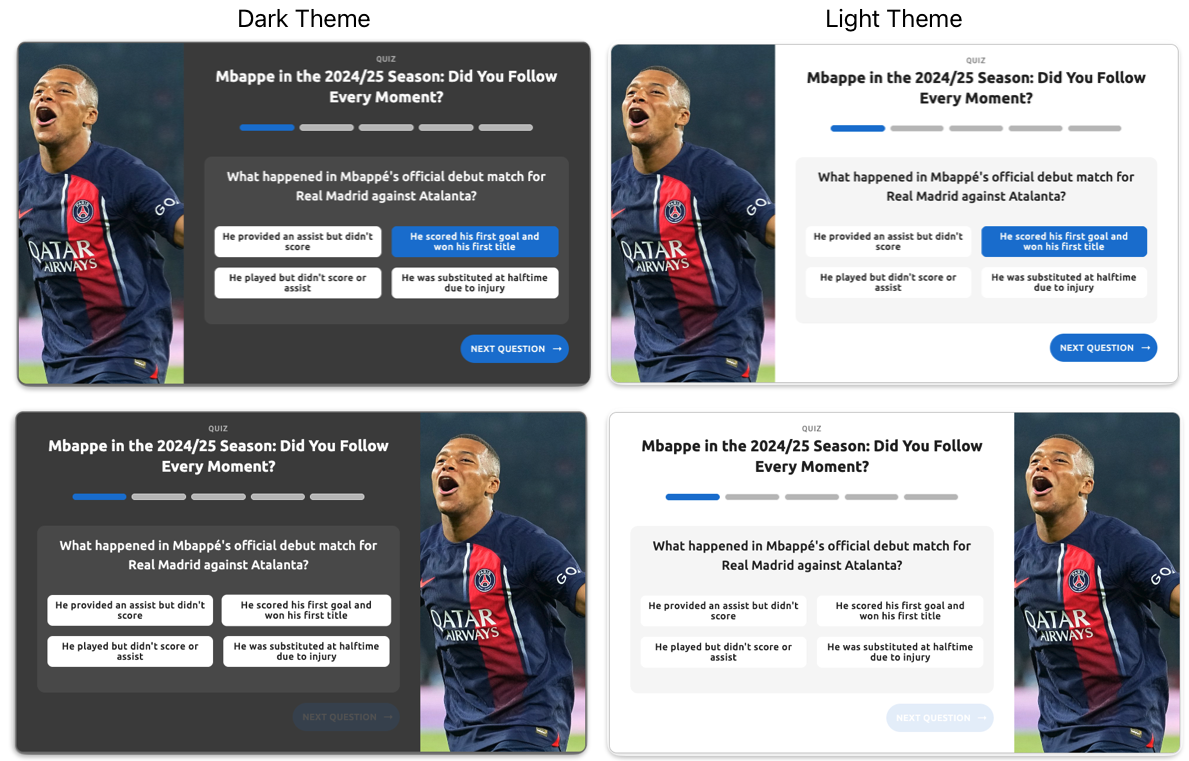Select 'substituted at halftime' in bottom dark quiz
The image size is (1189, 761).
pos(306,652)
